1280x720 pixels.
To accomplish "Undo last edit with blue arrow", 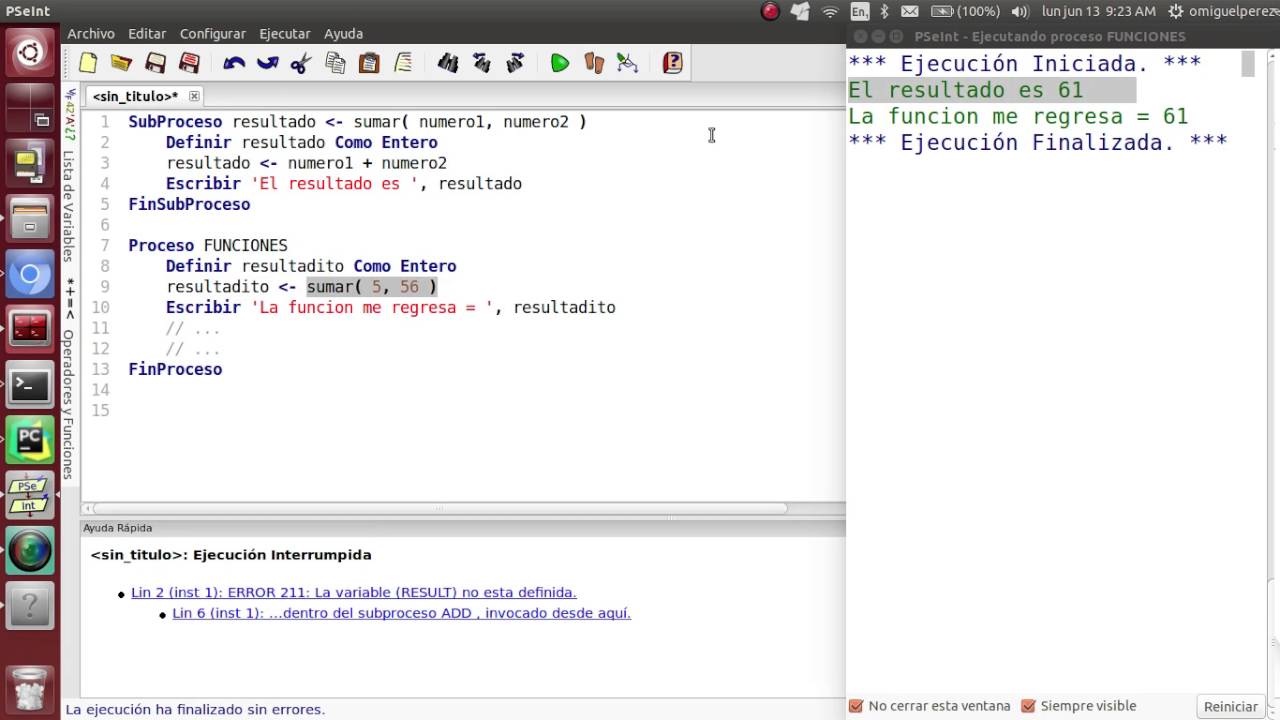I will pyautogui.click(x=234, y=63).
